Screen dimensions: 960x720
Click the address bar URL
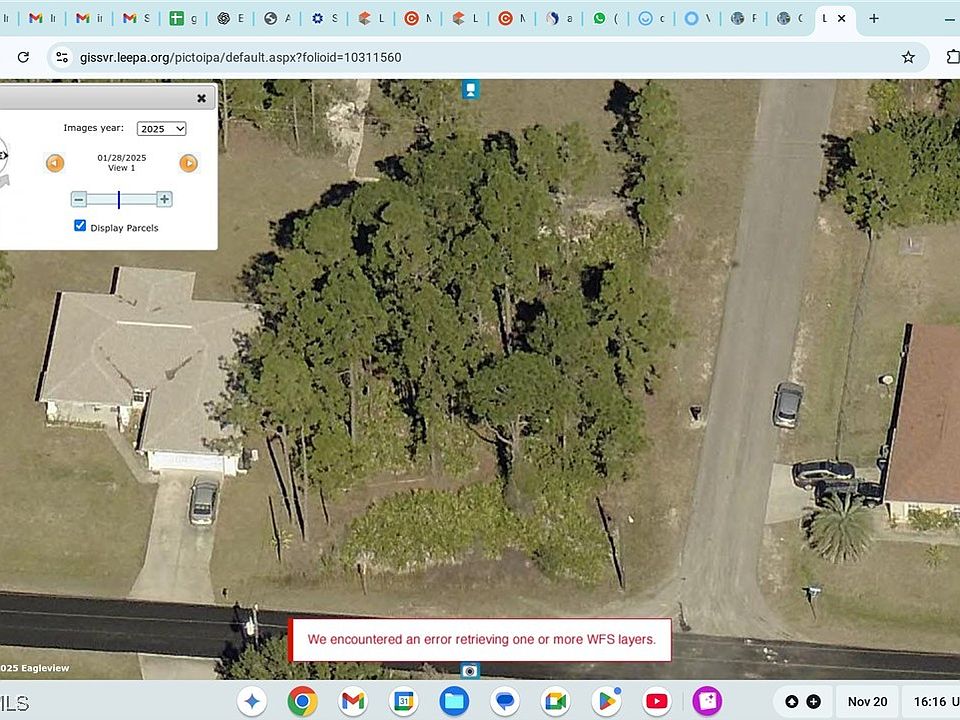click(x=240, y=57)
